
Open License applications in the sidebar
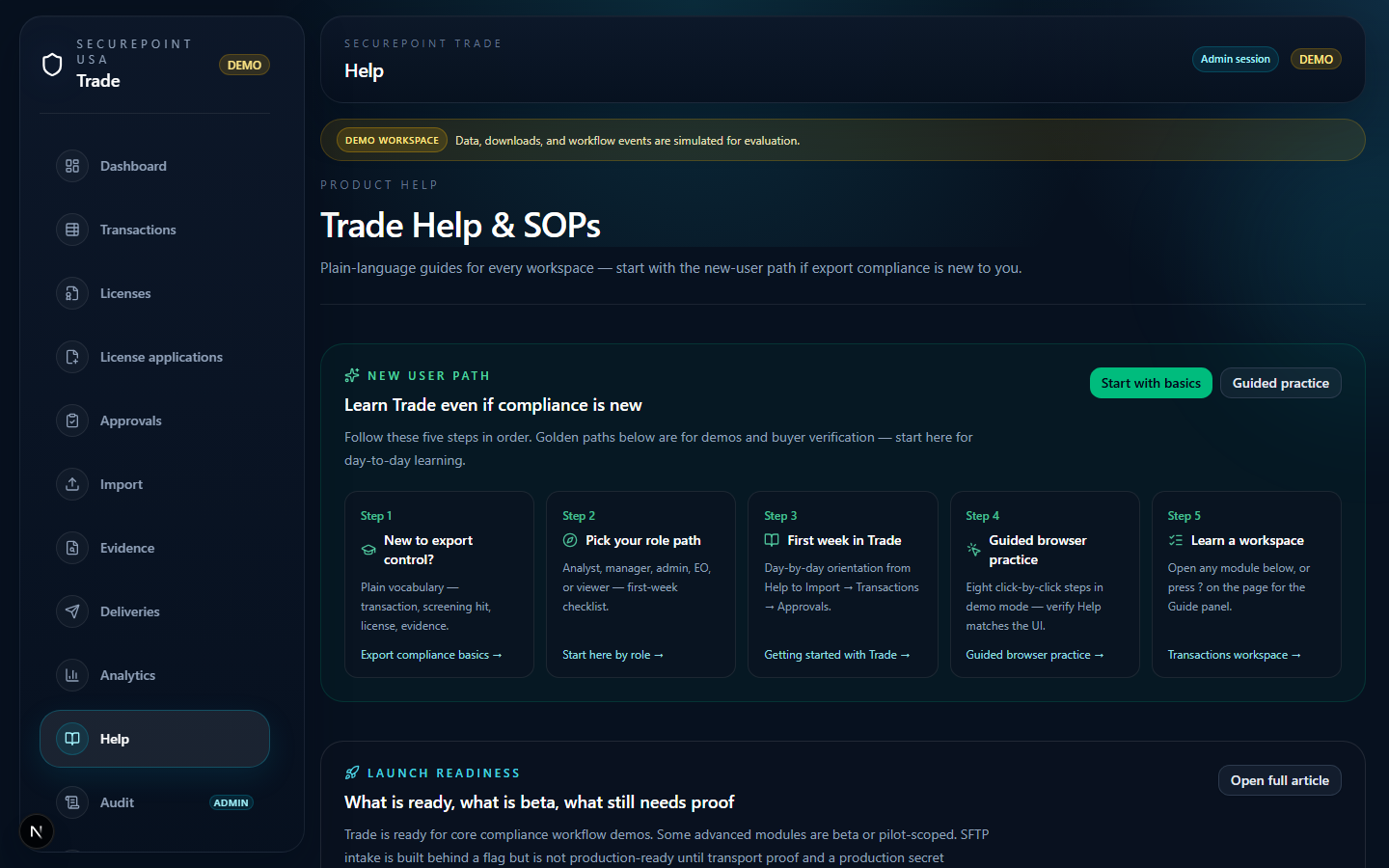[154, 357]
